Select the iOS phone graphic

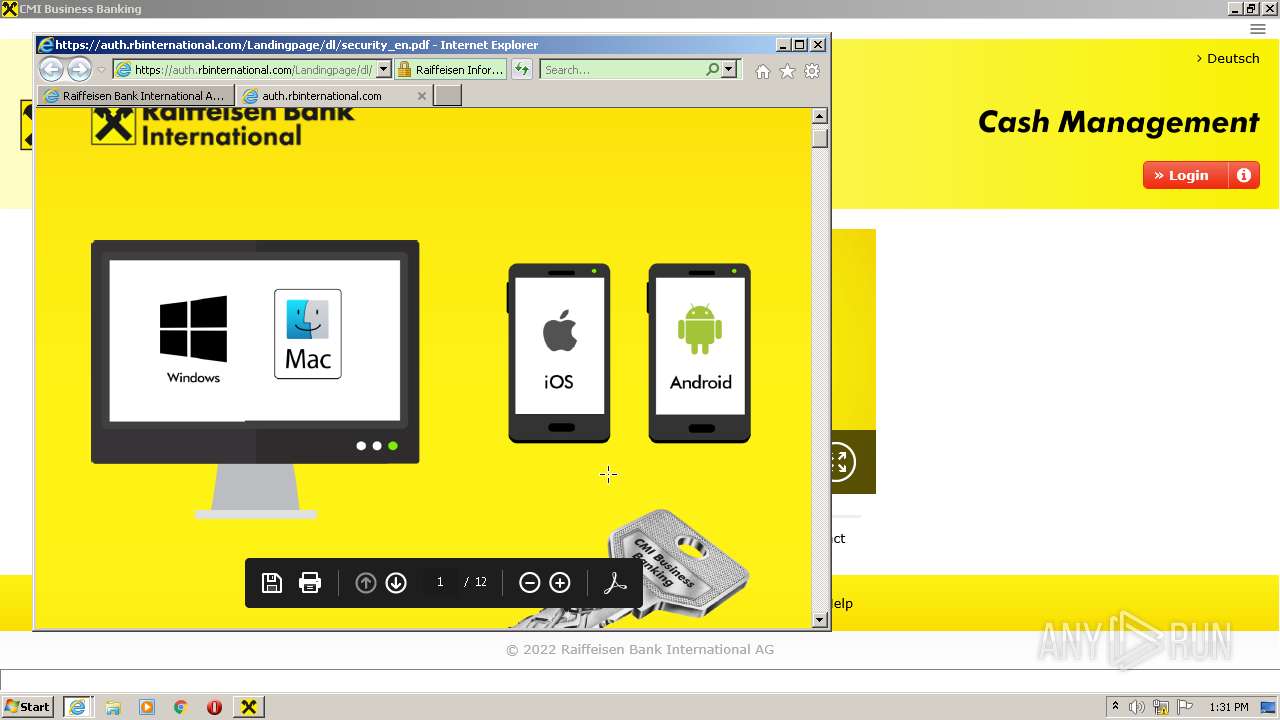point(559,353)
